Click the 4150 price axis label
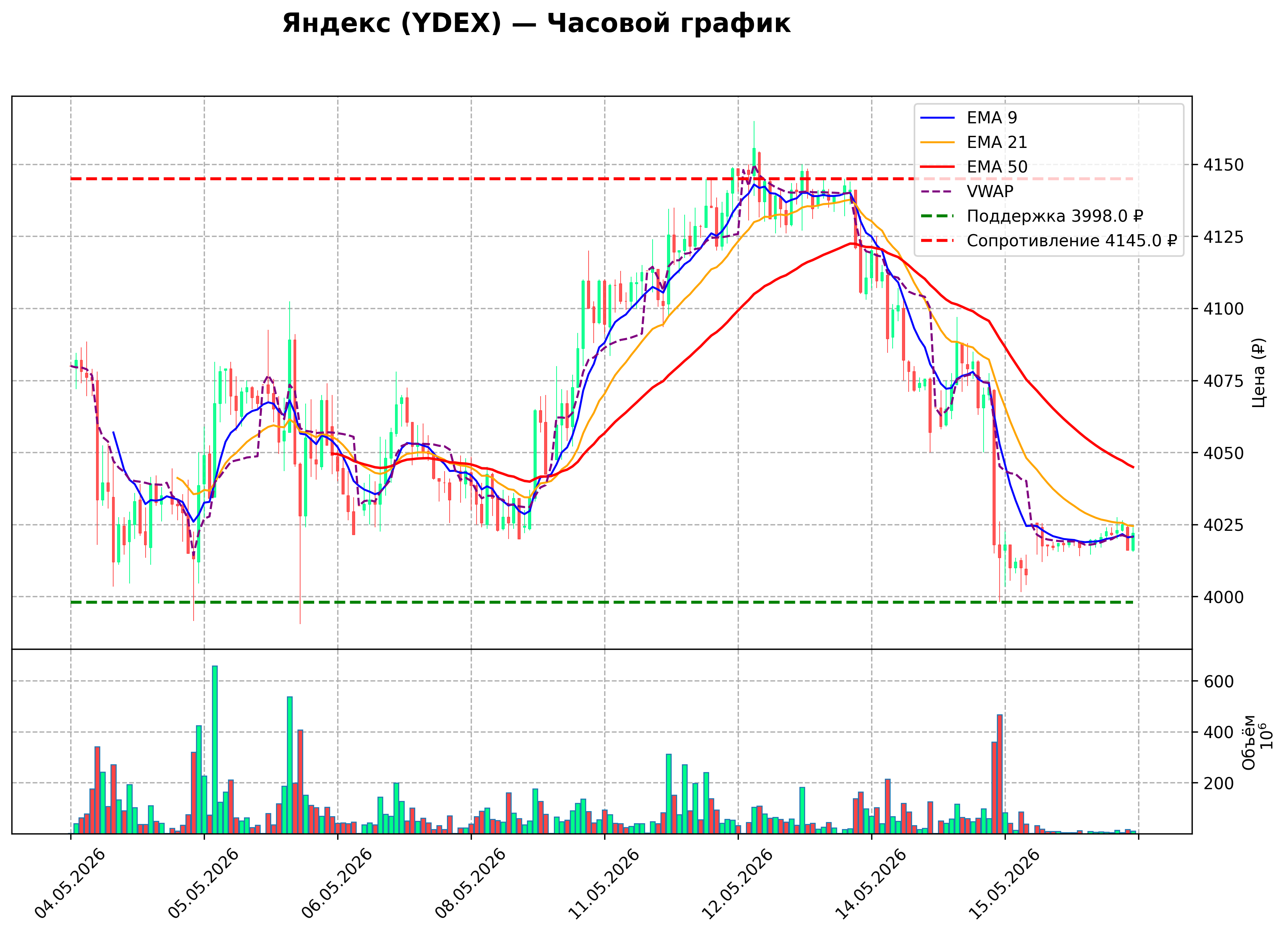The width and height of the screenshot is (1288, 934). tap(1223, 165)
